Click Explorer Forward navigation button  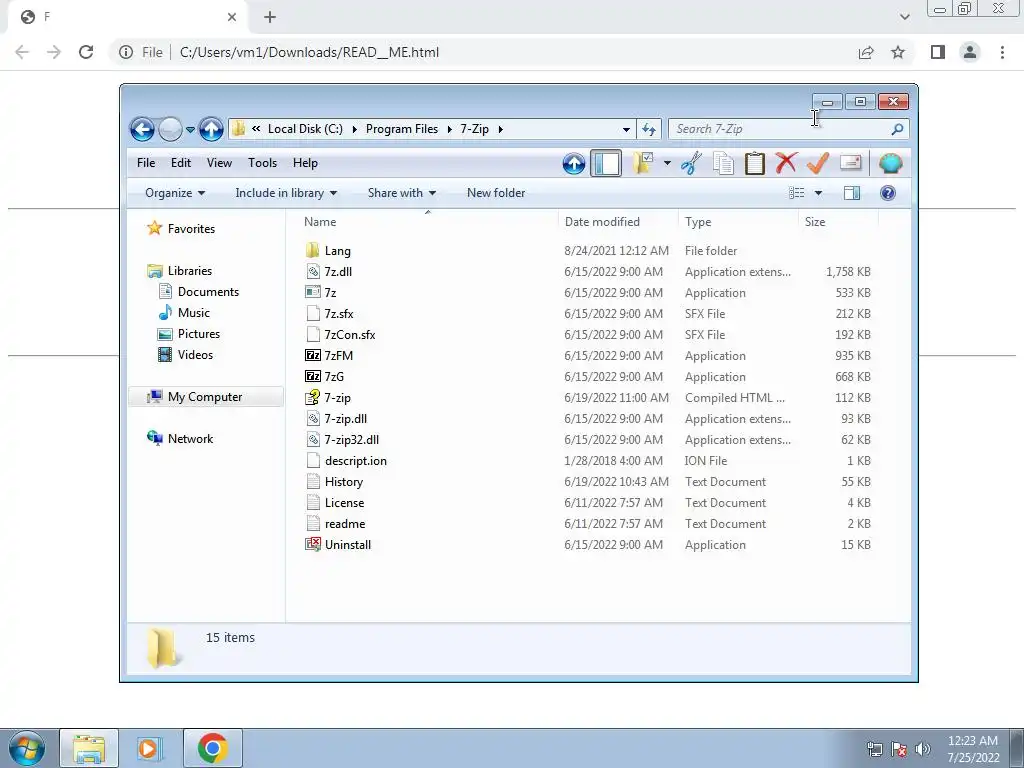pos(170,129)
